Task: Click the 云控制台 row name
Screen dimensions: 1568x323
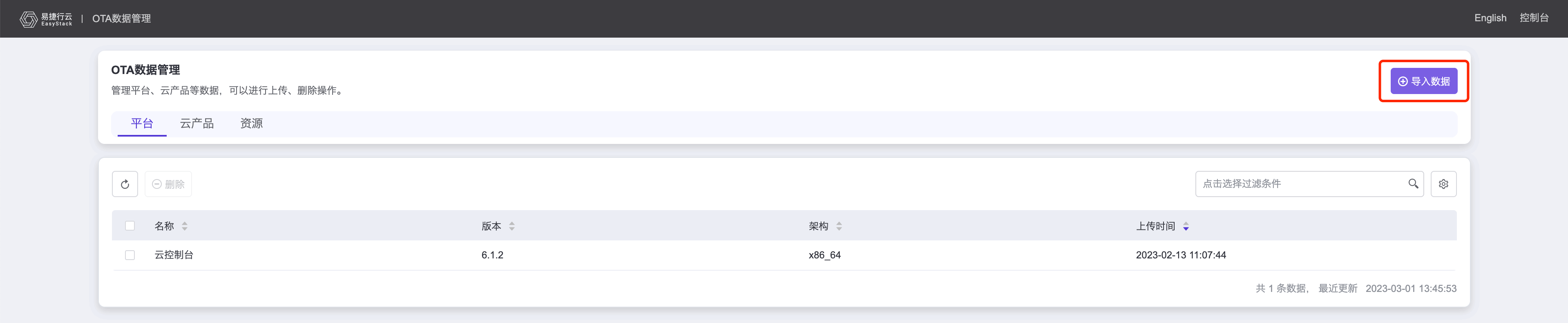Action: 174,256
